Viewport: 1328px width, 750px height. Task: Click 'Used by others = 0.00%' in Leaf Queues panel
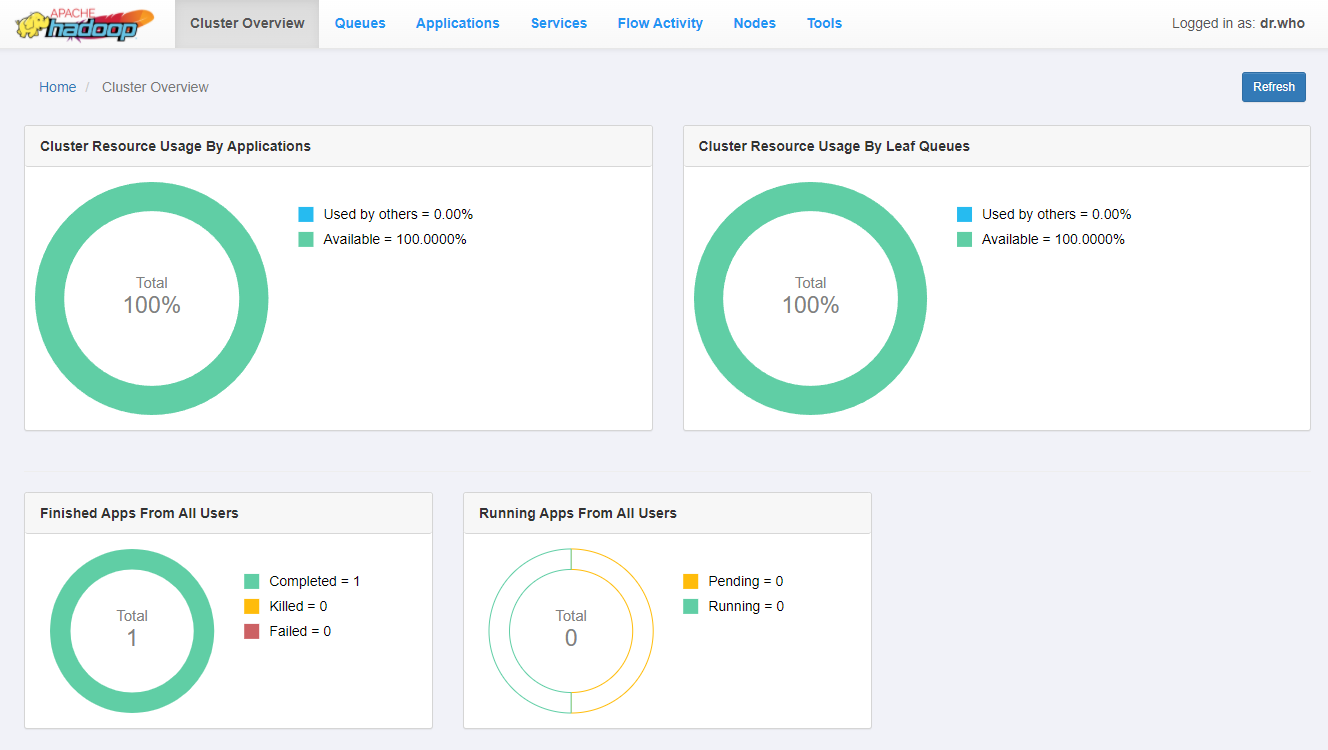1057,214
